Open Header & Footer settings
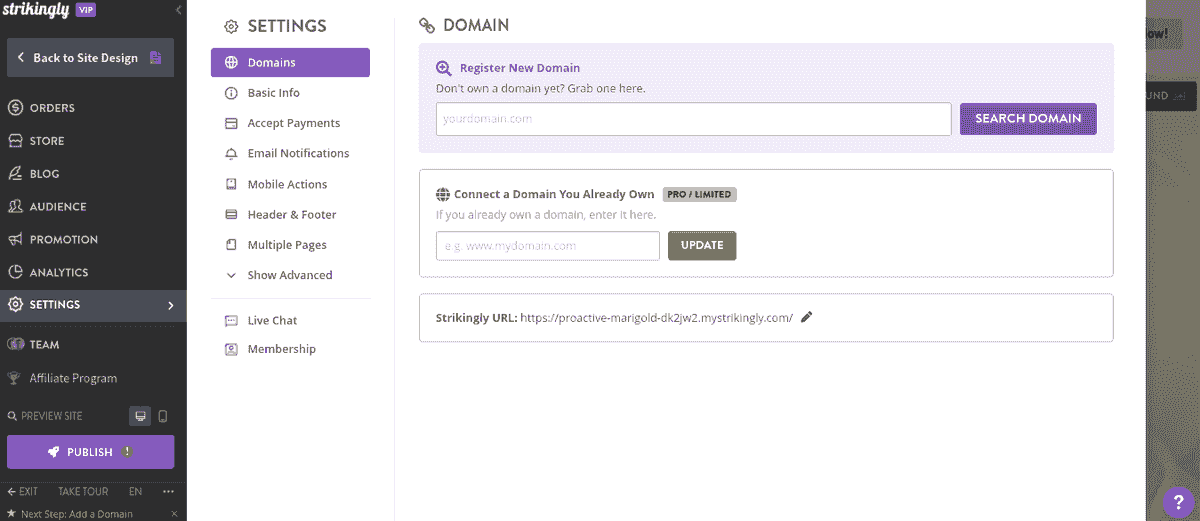 [290, 215]
